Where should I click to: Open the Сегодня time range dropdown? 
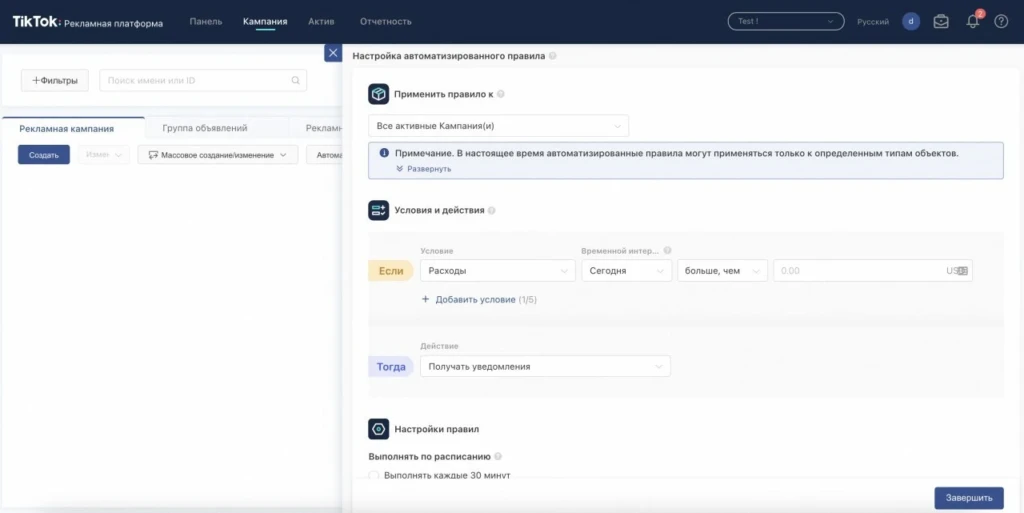[x=626, y=271]
